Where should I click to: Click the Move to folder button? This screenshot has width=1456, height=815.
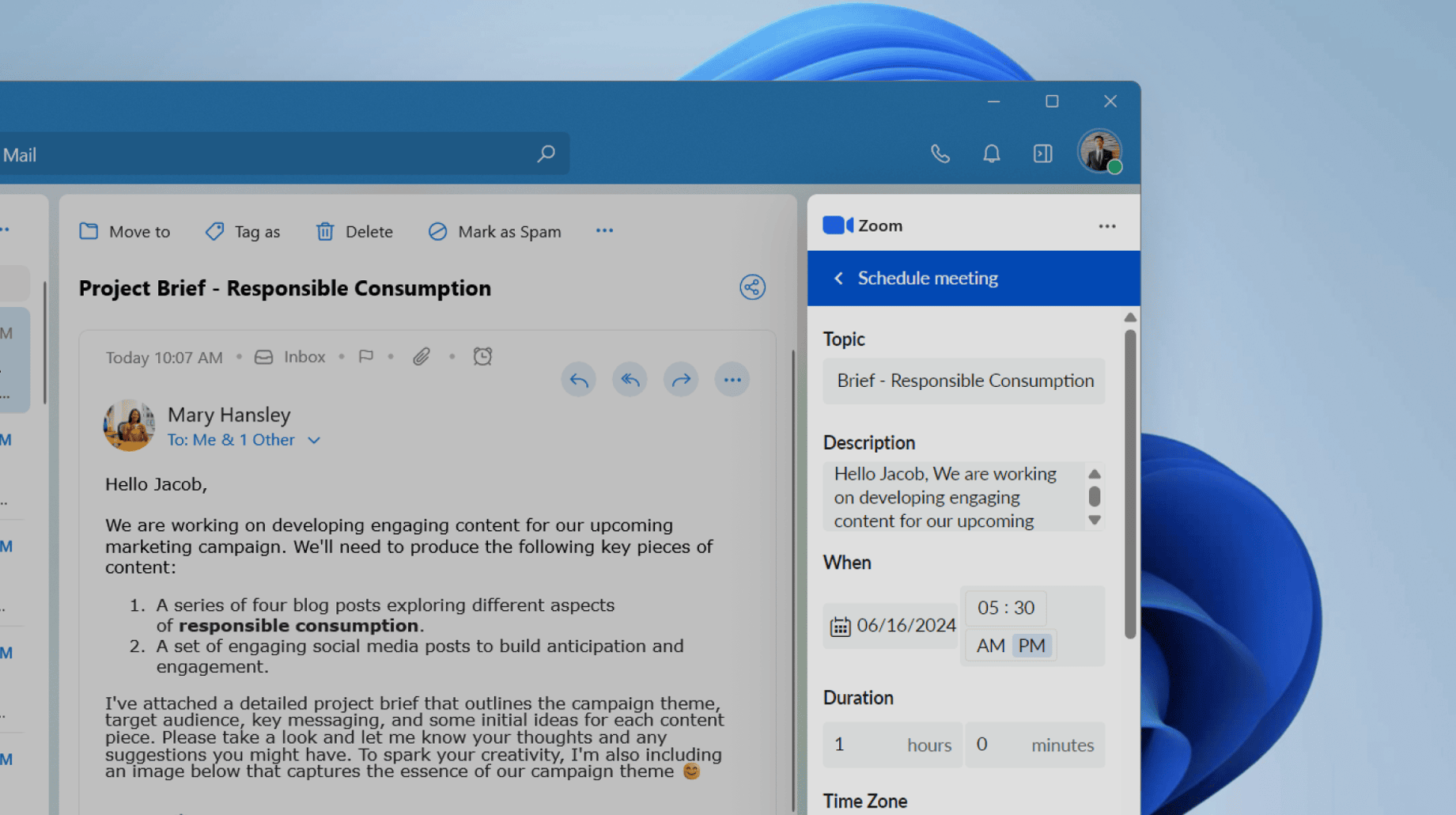125,231
